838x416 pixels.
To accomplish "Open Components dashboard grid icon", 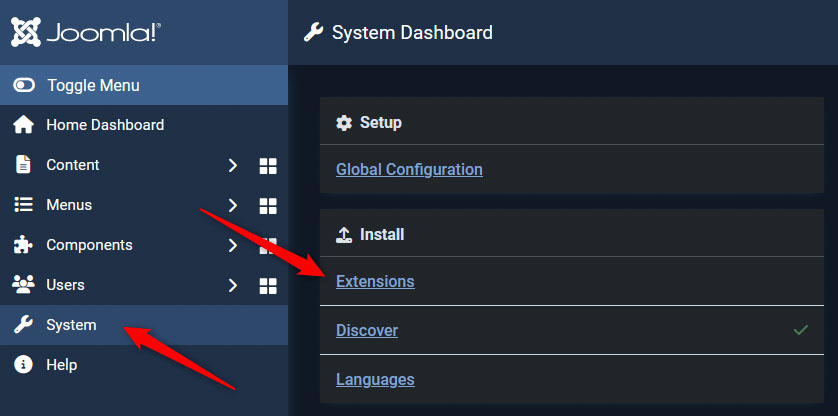I will (x=268, y=244).
